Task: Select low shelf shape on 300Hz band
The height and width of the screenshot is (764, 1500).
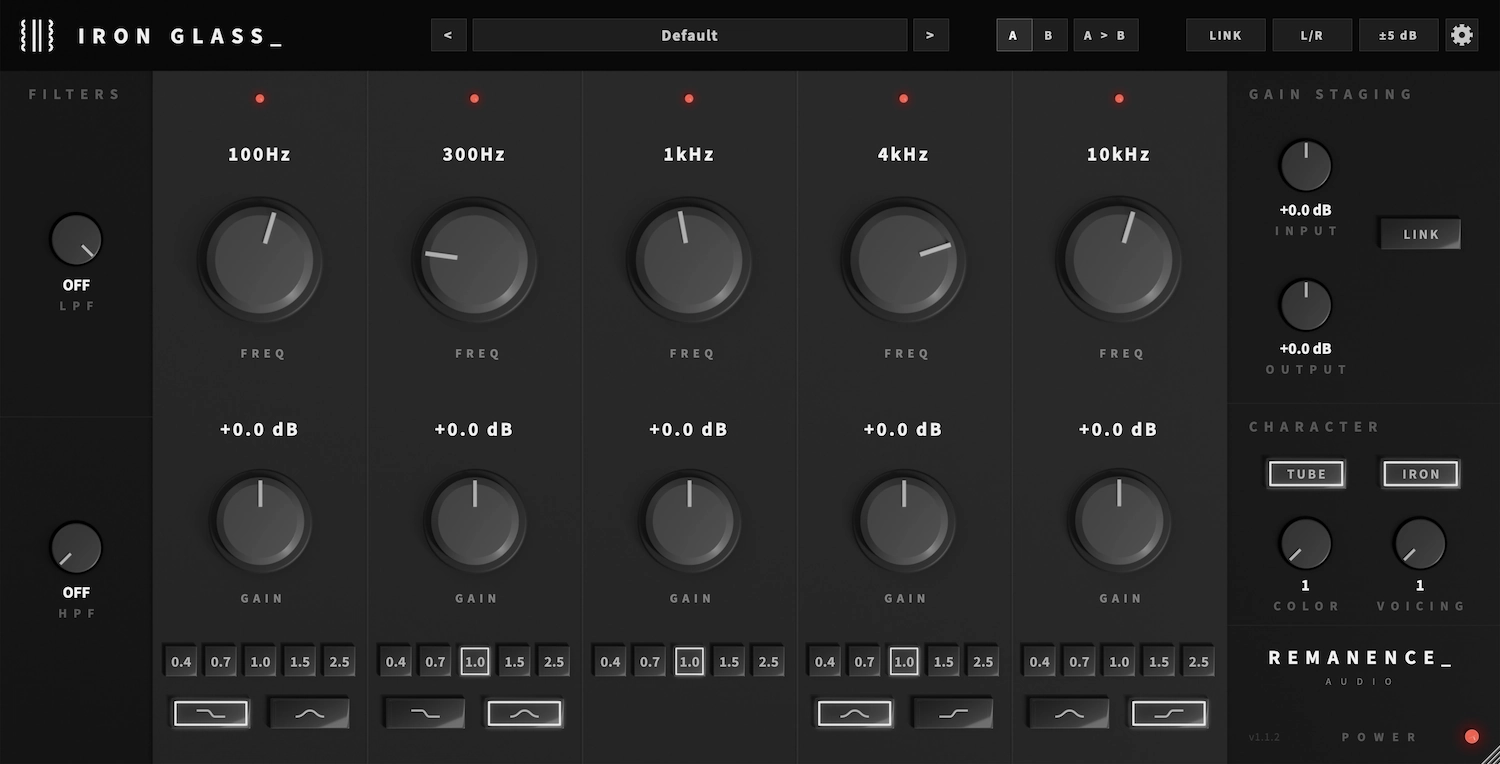Action: 425,713
